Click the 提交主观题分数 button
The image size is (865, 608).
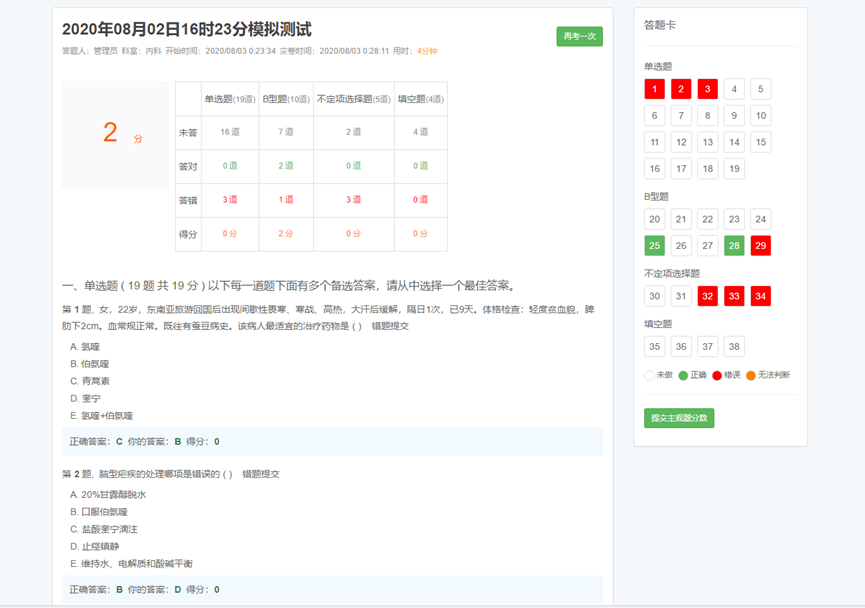click(x=679, y=418)
